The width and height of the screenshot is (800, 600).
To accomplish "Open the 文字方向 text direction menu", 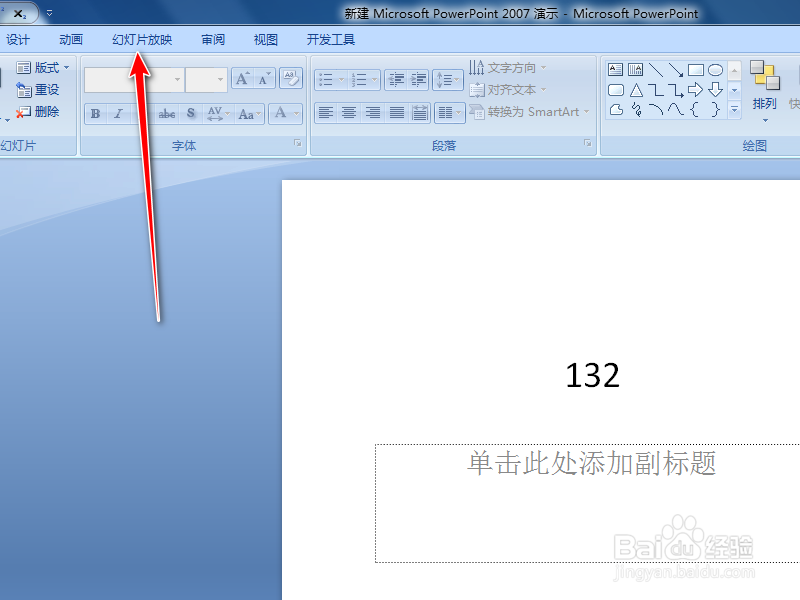I will click(508, 67).
